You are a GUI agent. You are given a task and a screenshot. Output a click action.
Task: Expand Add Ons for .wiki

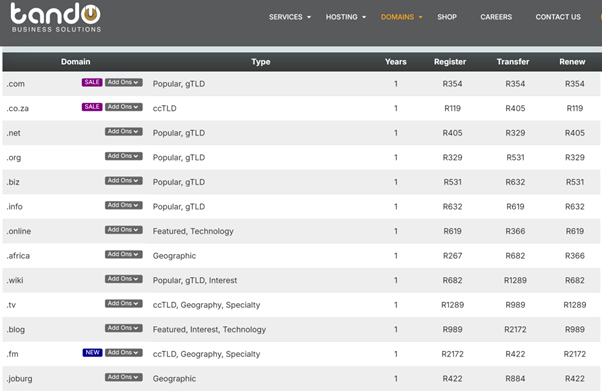pos(124,279)
